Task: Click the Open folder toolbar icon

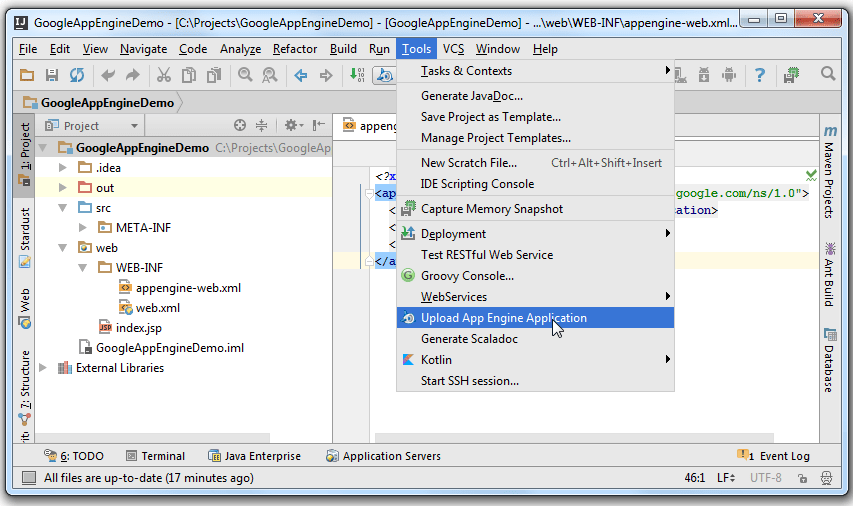Action: 27,75
